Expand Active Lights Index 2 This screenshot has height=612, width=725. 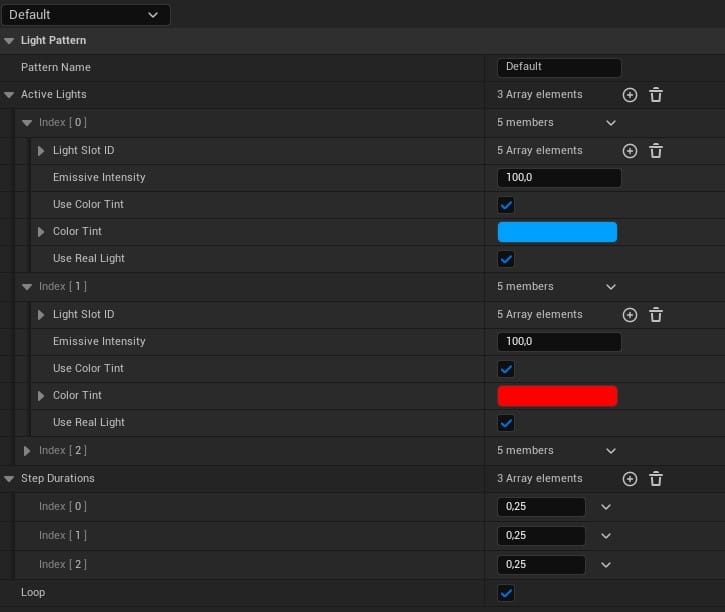click(27, 451)
